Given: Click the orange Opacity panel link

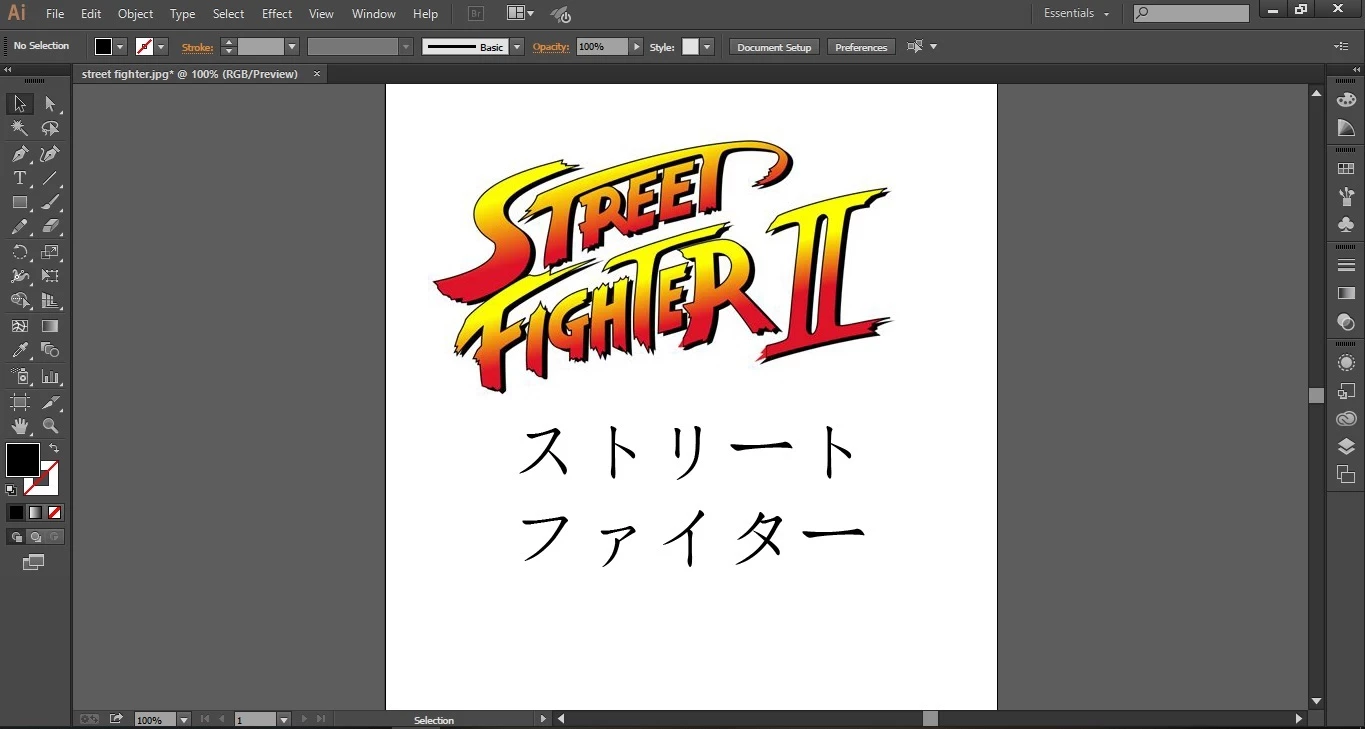Looking at the screenshot, I should pos(550,47).
